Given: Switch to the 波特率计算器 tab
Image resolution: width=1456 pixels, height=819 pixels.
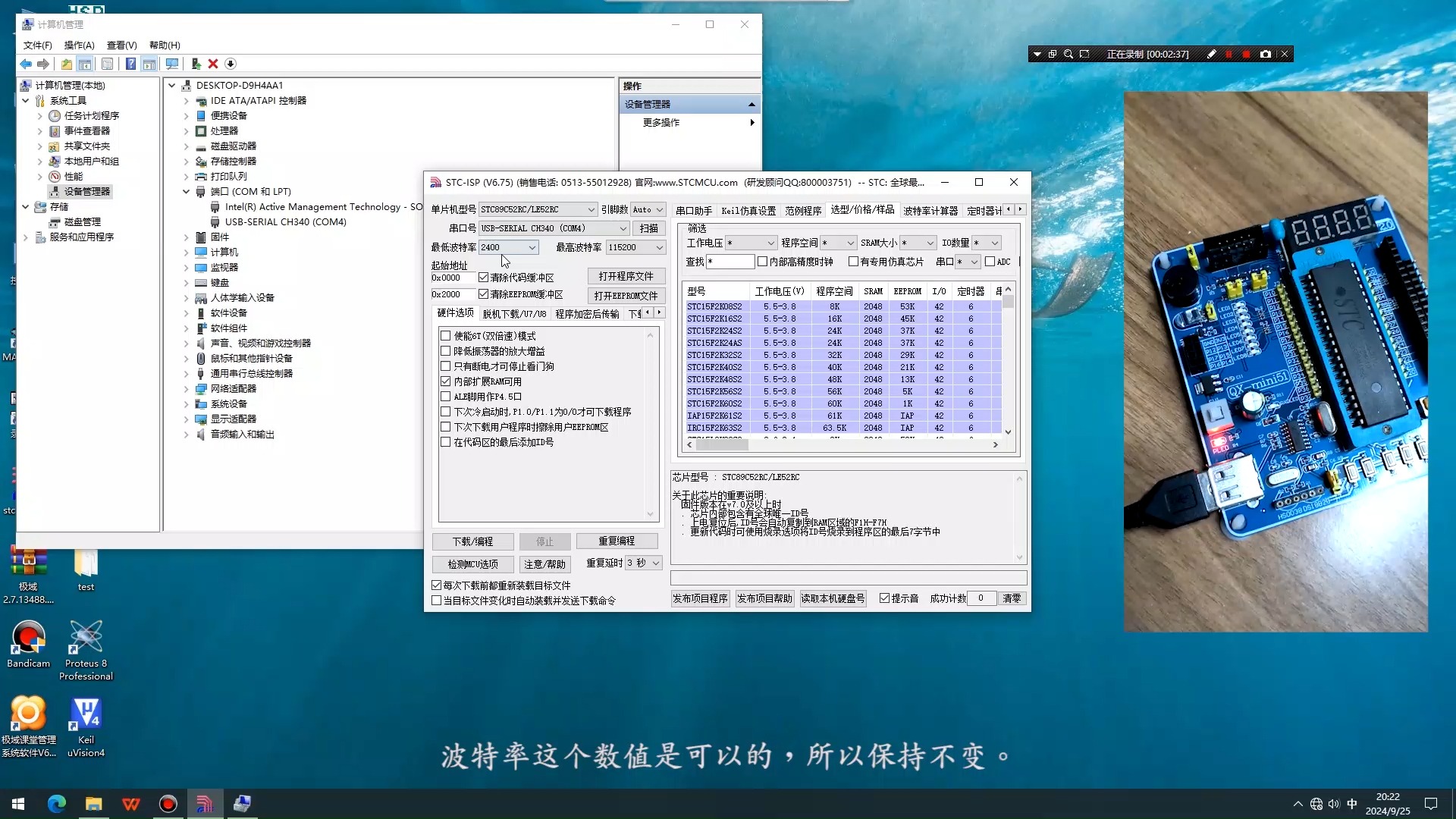Looking at the screenshot, I should pyautogui.click(x=930, y=210).
